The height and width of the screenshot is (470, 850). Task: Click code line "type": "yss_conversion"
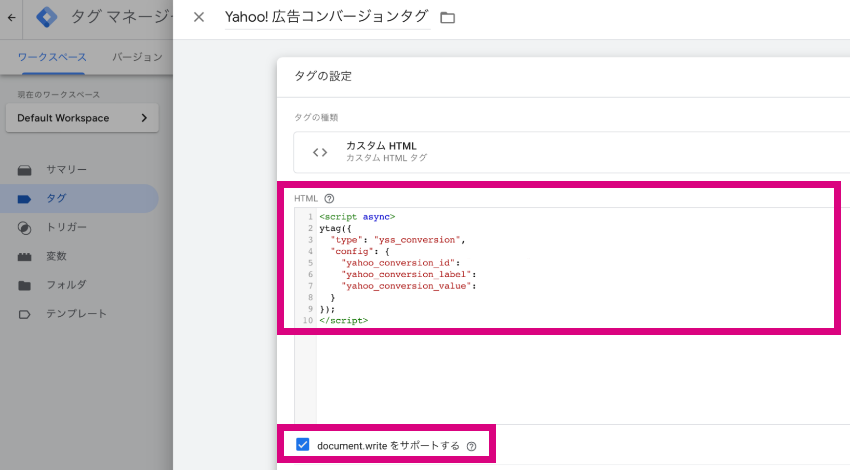pyautogui.click(x=398, y=240)
